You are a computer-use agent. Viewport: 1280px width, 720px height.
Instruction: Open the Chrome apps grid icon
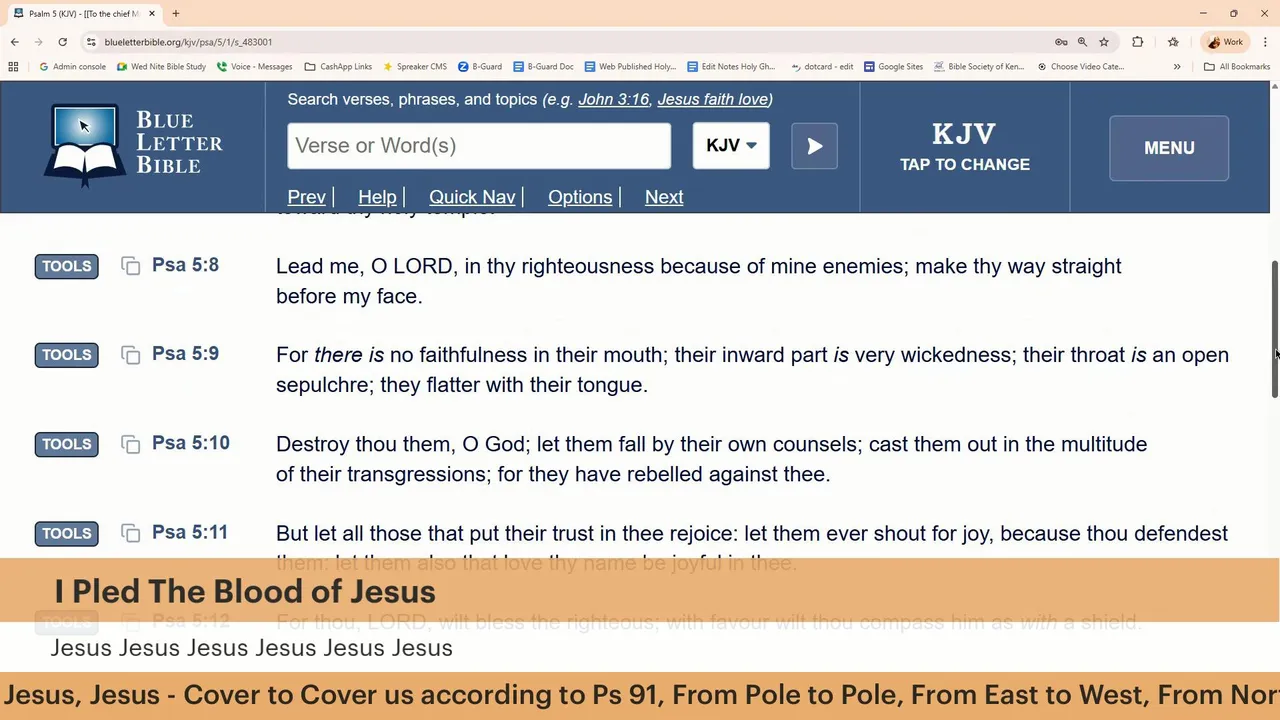tap(13, 67)
